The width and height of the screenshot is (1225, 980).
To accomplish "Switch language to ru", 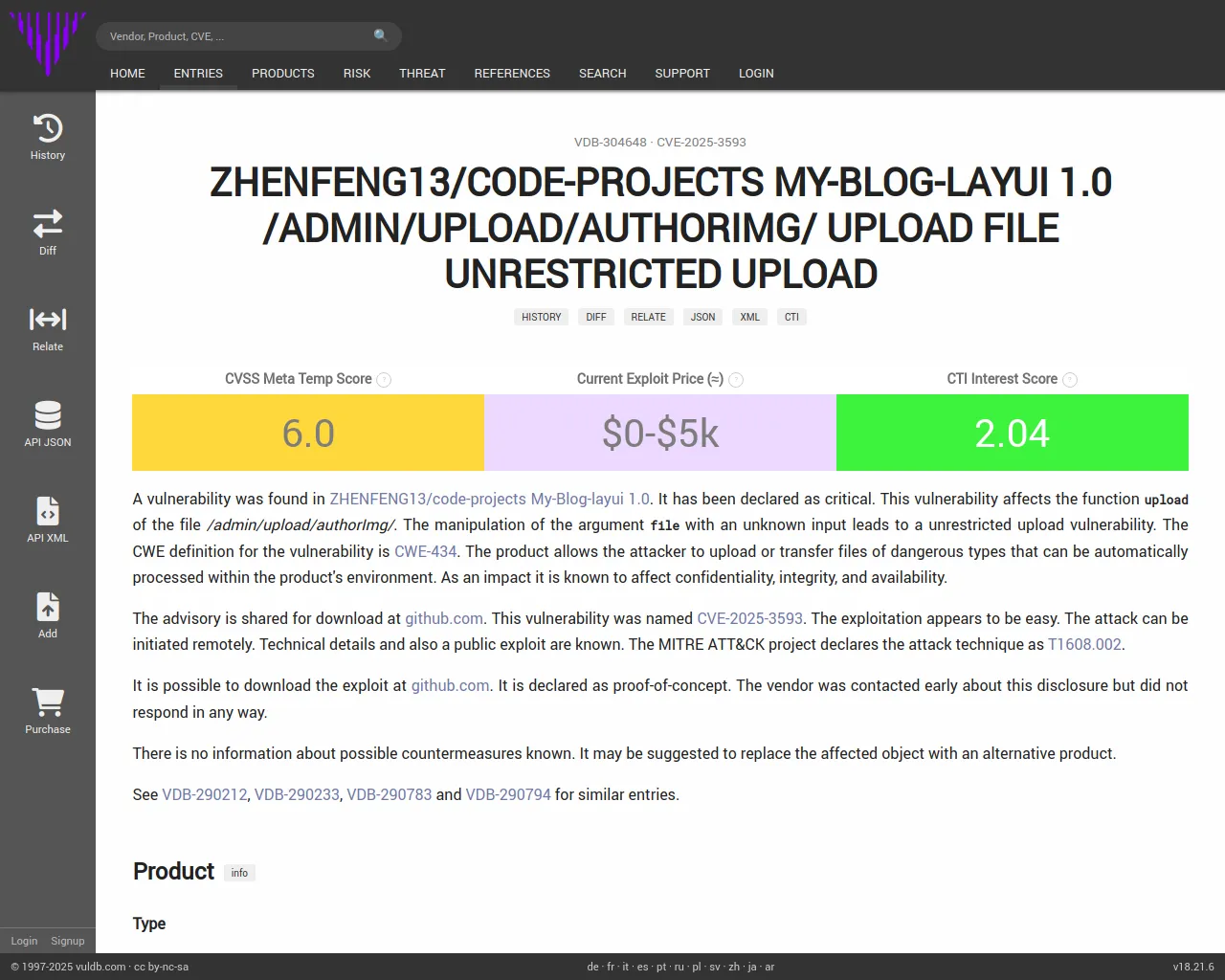I will (x=679, y=967).
